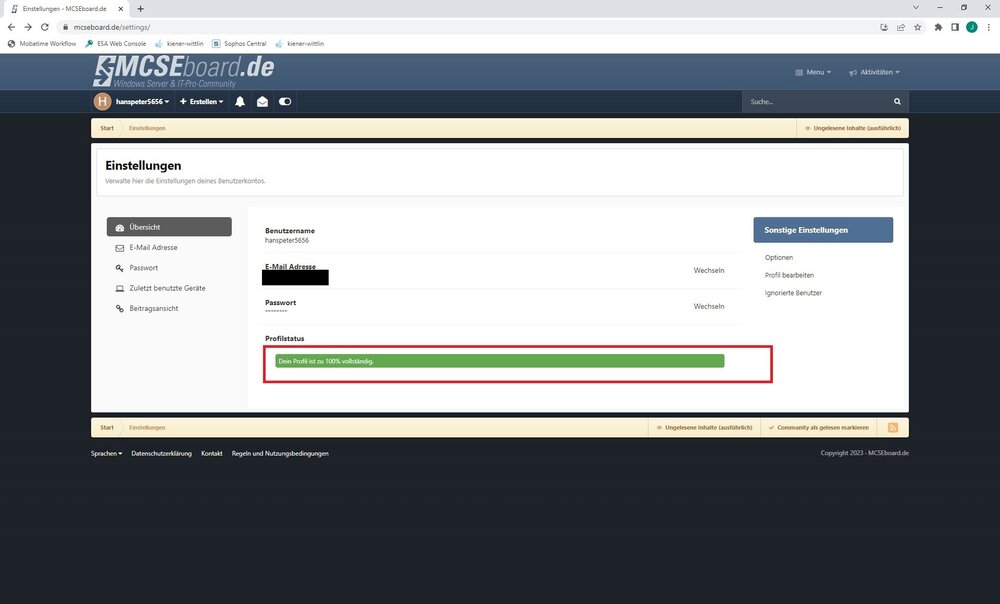This screenshot has width=1000, height=604.
Task: Open the Sprachen language dropdown
Action: point(107,453)
